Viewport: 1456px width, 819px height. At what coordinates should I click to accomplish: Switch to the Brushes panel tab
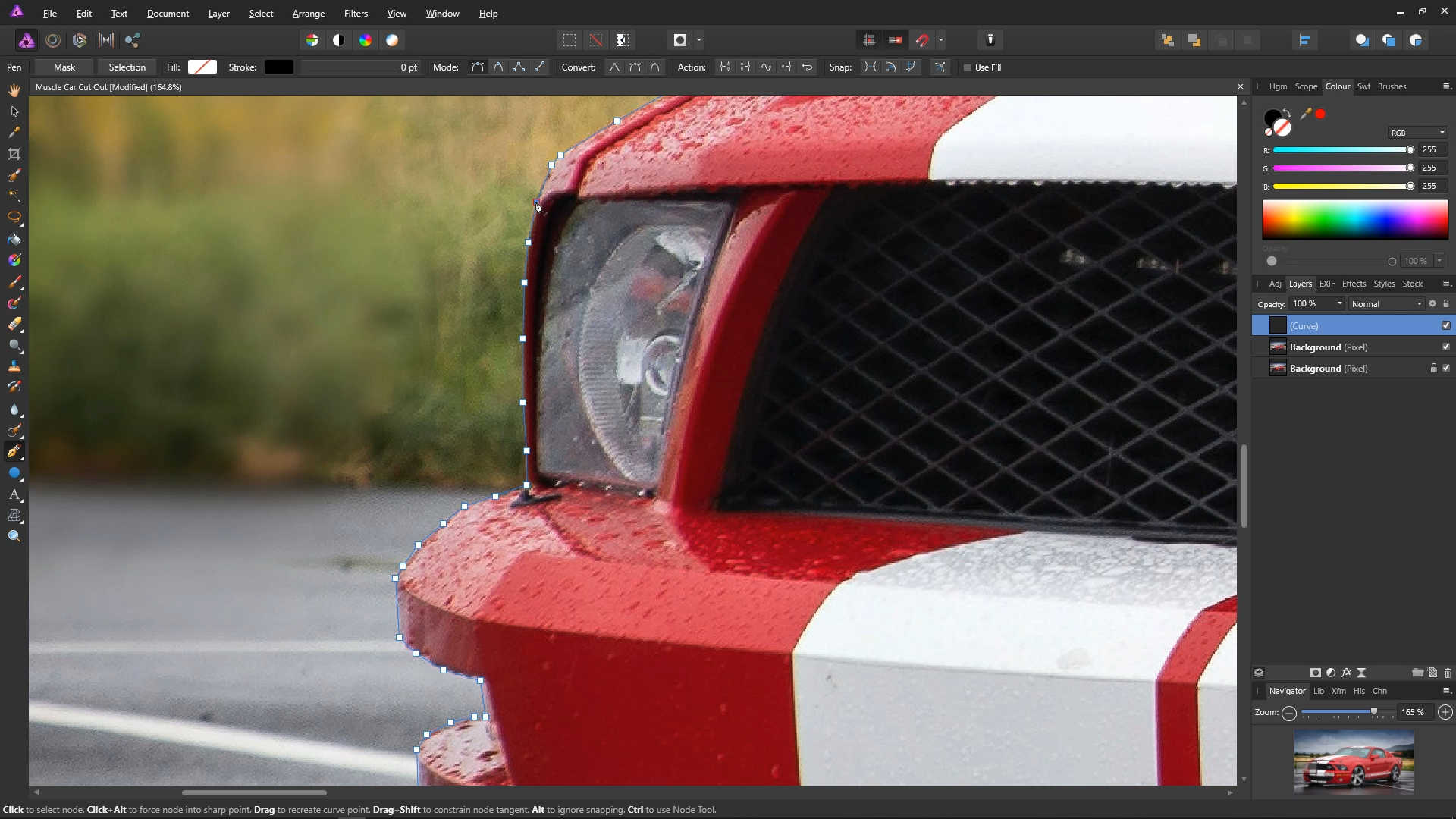pyautogui.click(x=1392, y=86)
